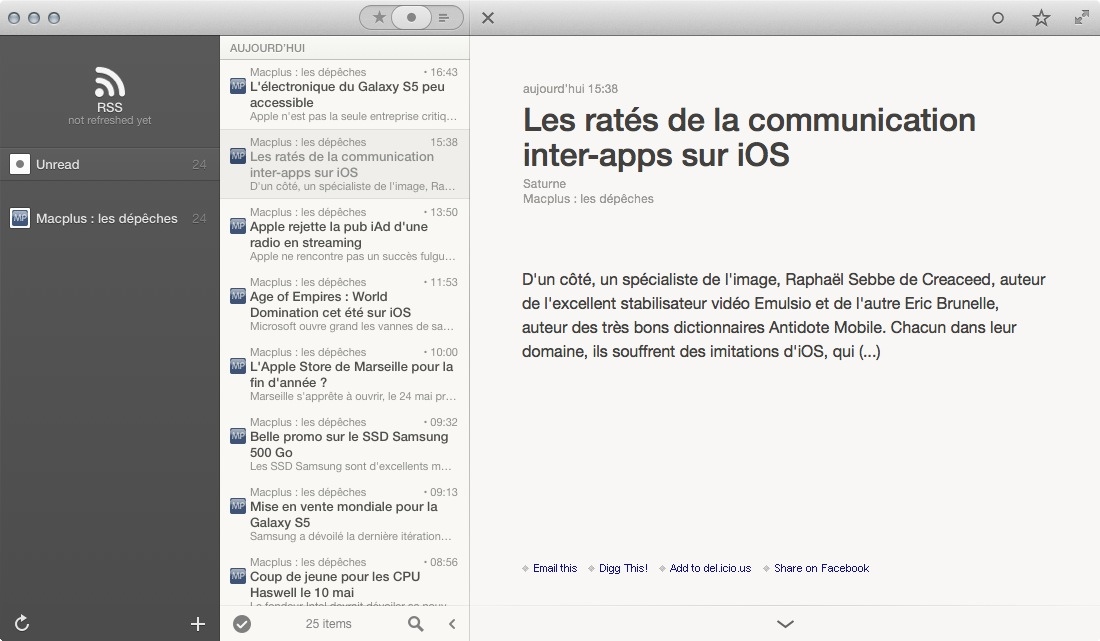The height and width of the screenshot is (641, 1100).
Task: Click the MP favicon beside the sidebar feed
Action: (x=20, y=218)
